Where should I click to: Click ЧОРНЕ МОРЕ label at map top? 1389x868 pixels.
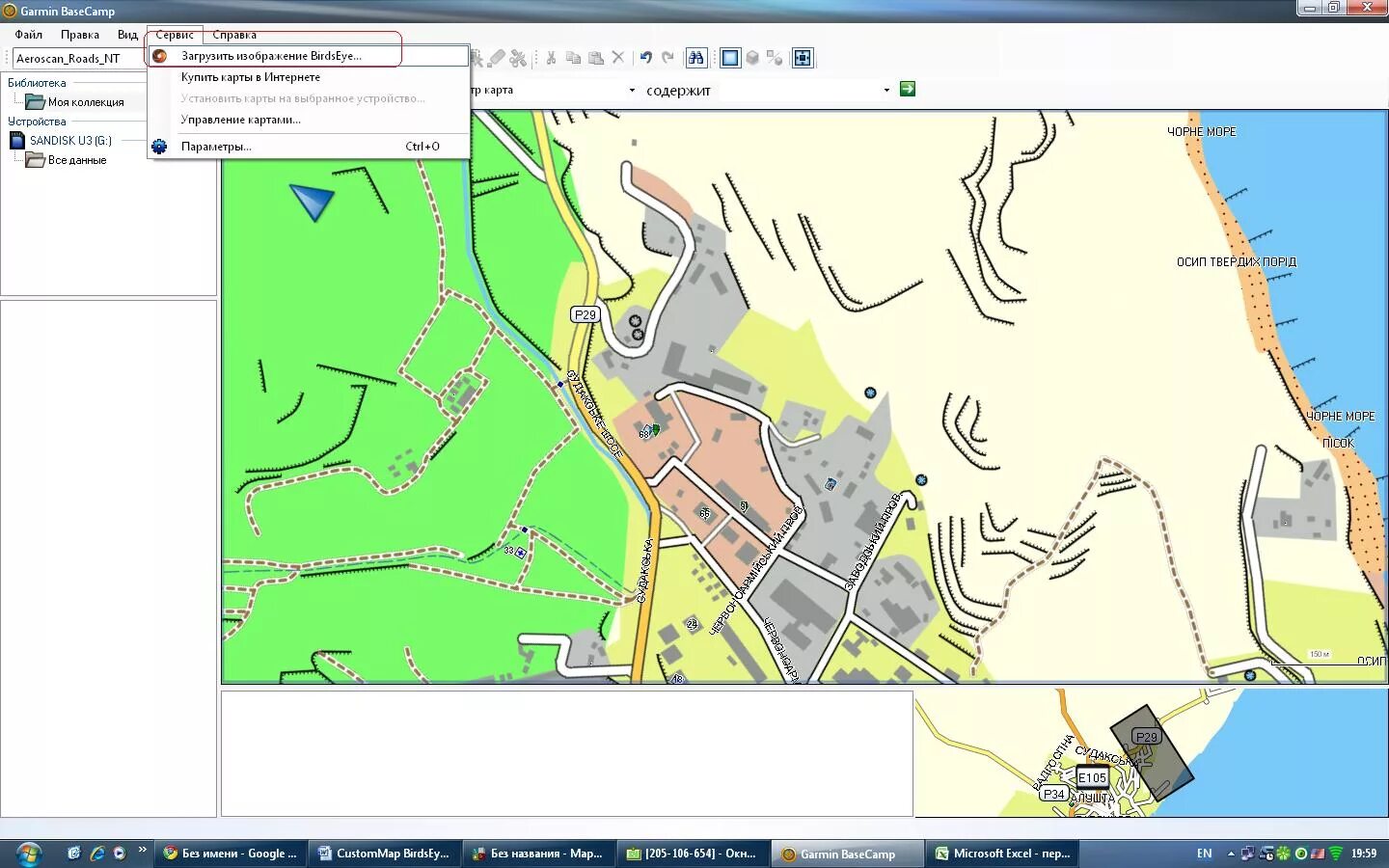click(x=1202, y=132)
